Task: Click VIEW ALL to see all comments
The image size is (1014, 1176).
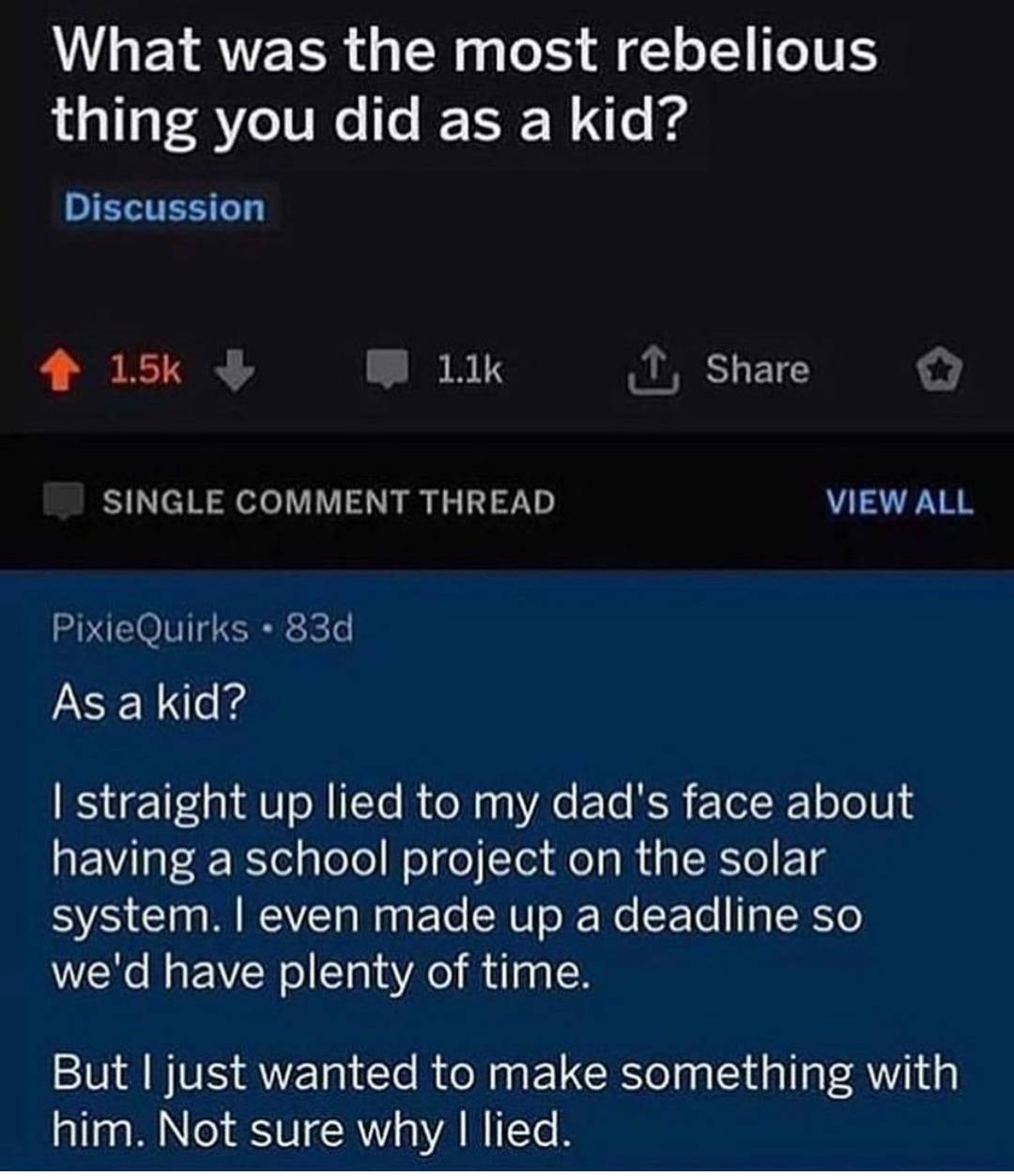Action: pyautogui.click(x=899, y=502)
